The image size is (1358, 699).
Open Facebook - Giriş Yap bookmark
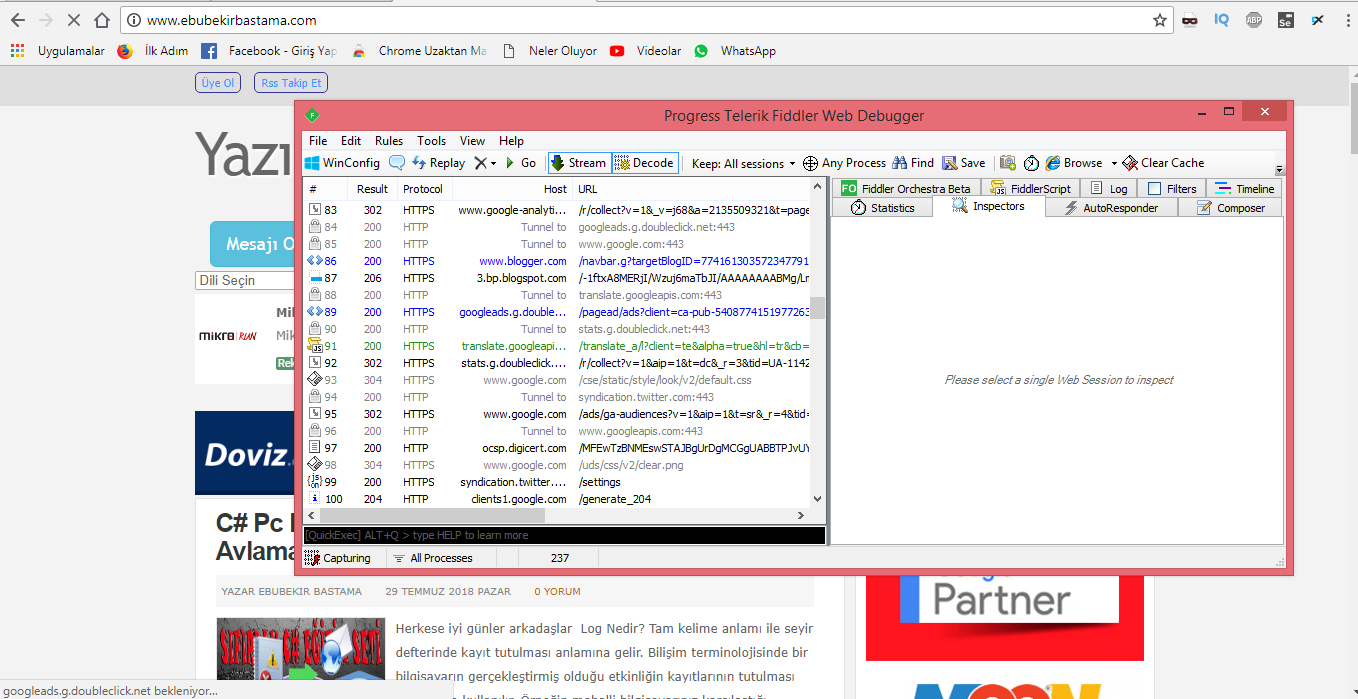pyautogui.click(x=270, y=51)
